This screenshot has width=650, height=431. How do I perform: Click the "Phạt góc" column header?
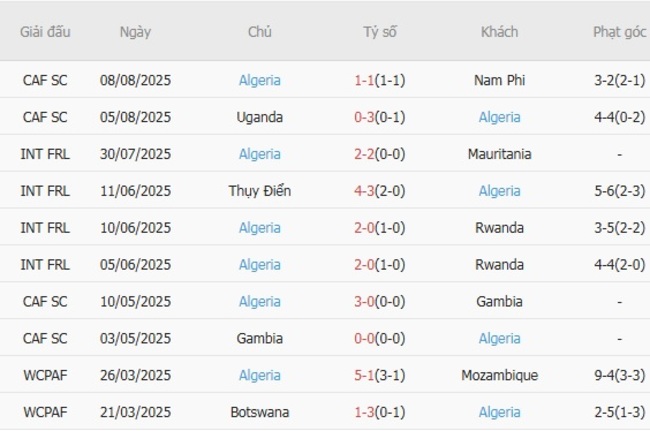[x=620, y=31]
